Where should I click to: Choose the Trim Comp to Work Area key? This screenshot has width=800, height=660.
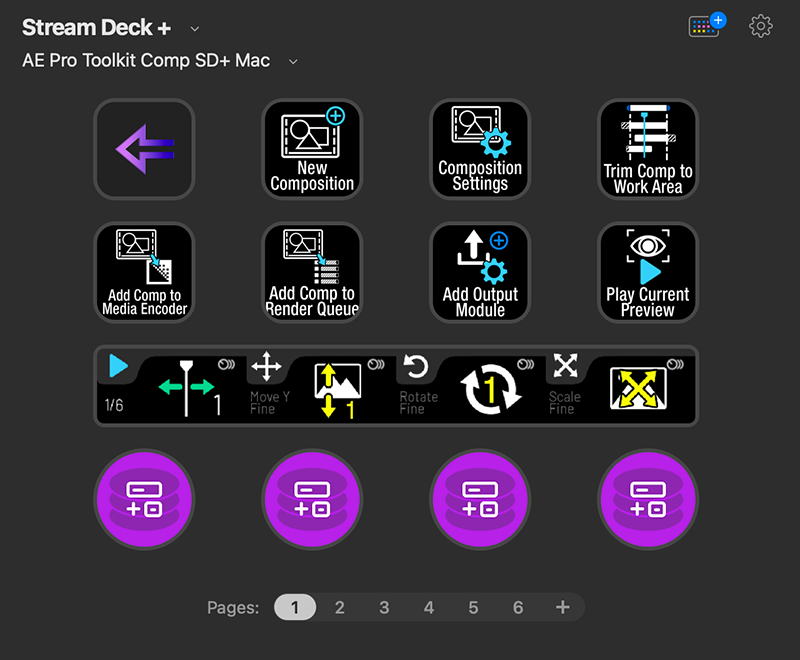tap(648, 149)
